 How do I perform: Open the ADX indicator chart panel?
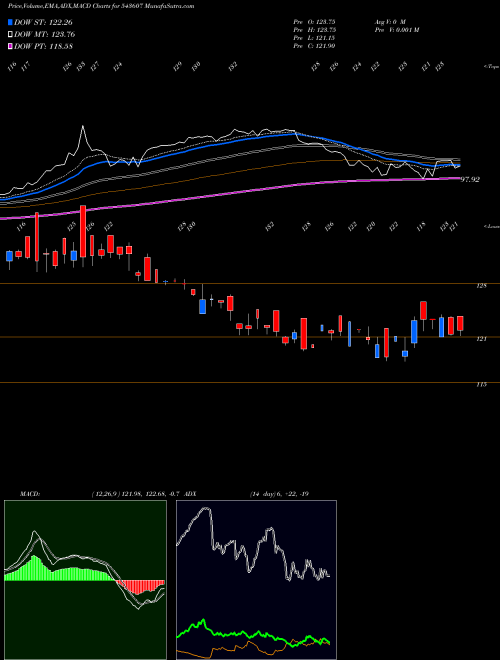pyautogui.click(x=256, y=580)
